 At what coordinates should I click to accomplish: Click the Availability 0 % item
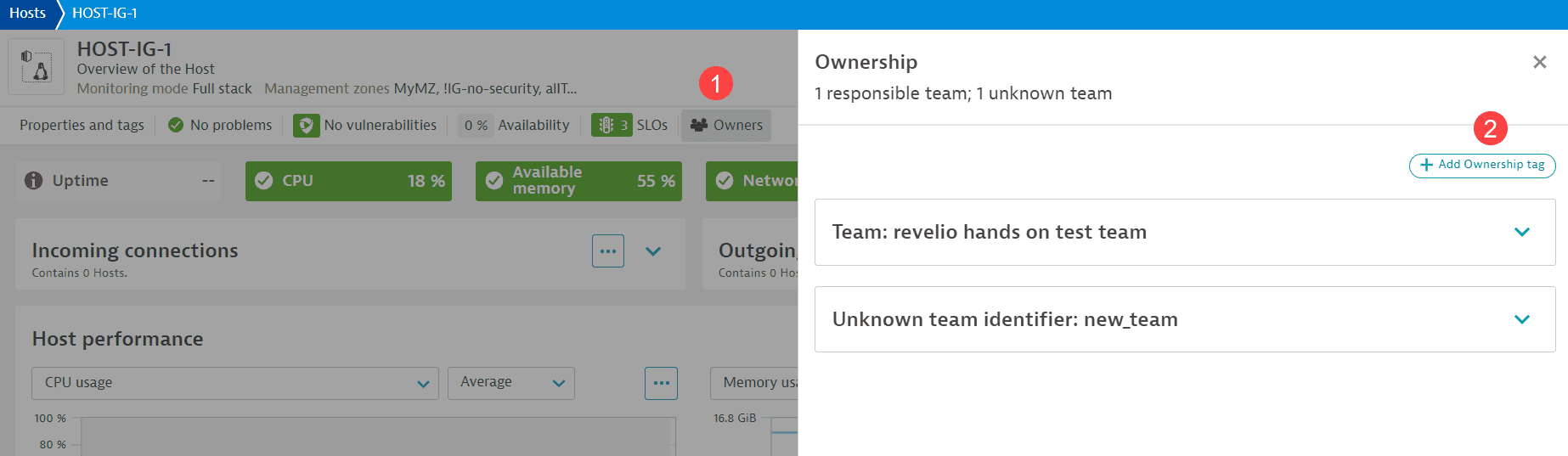point(516,125)
